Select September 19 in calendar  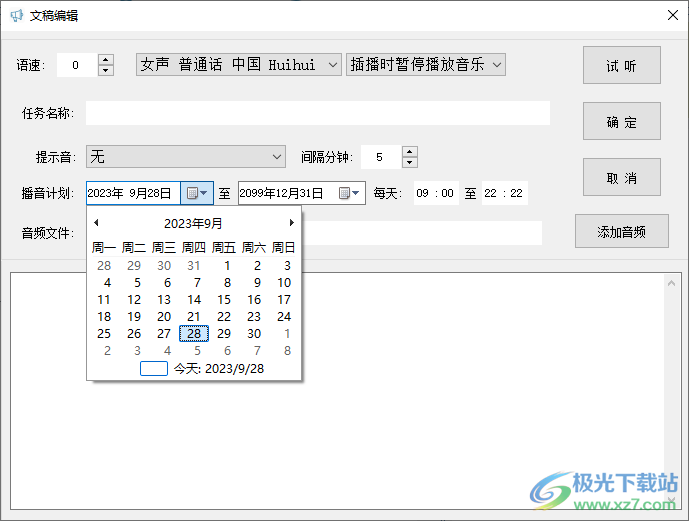[134, 317]
